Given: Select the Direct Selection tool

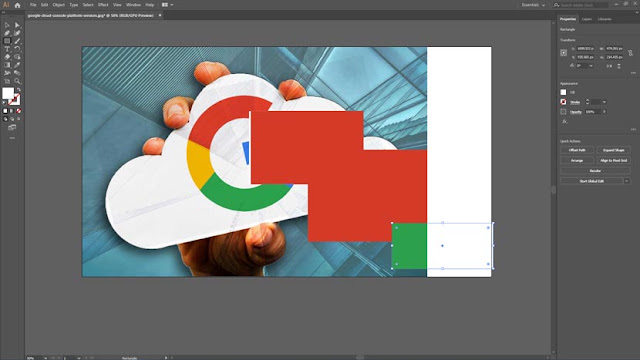Looking at the screenshot, I should pyautogui.click(x=17, y=25).
